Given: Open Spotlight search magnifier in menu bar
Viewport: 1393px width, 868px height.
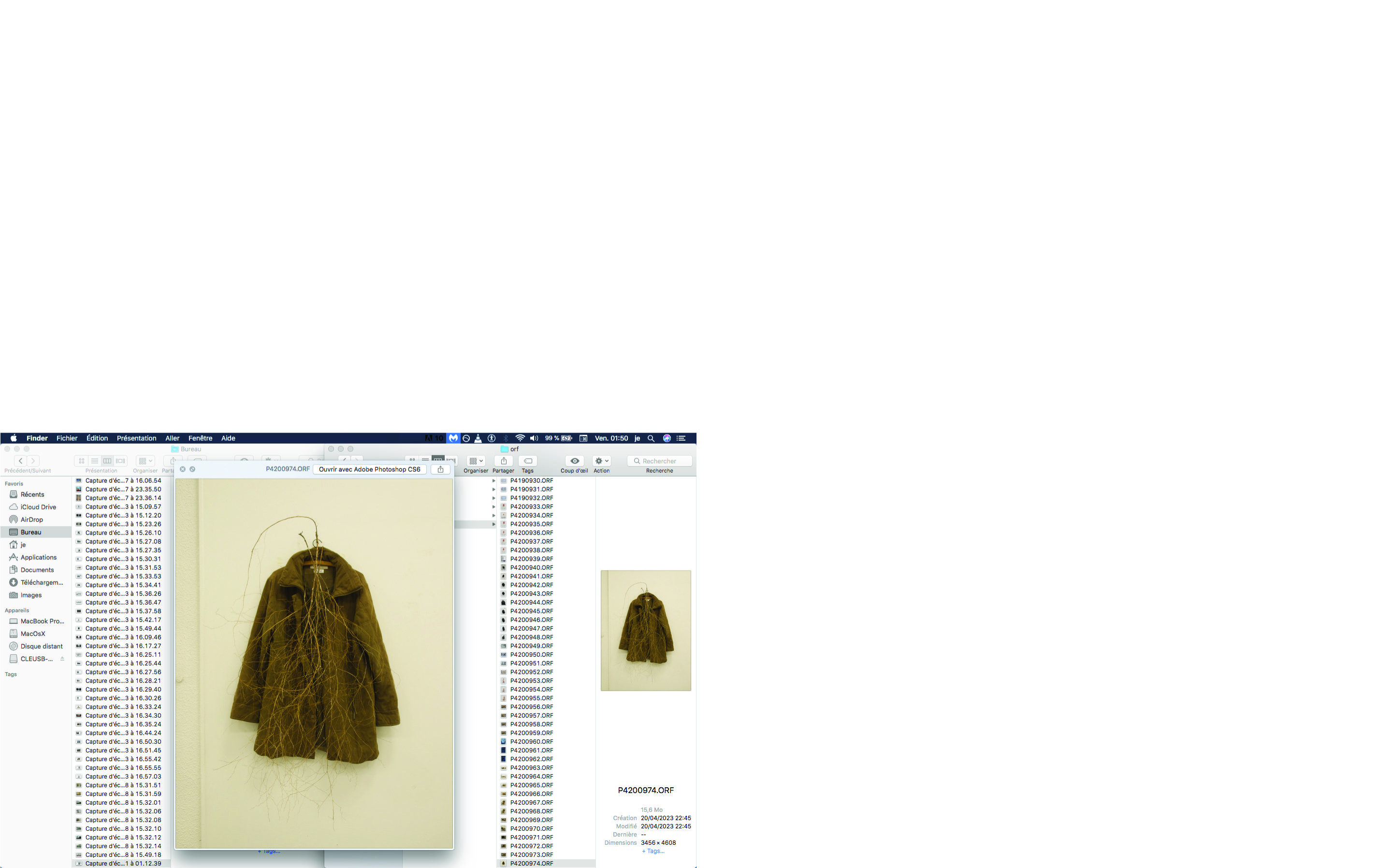Looking at the screenshot, I should click(x=651, y=439).
